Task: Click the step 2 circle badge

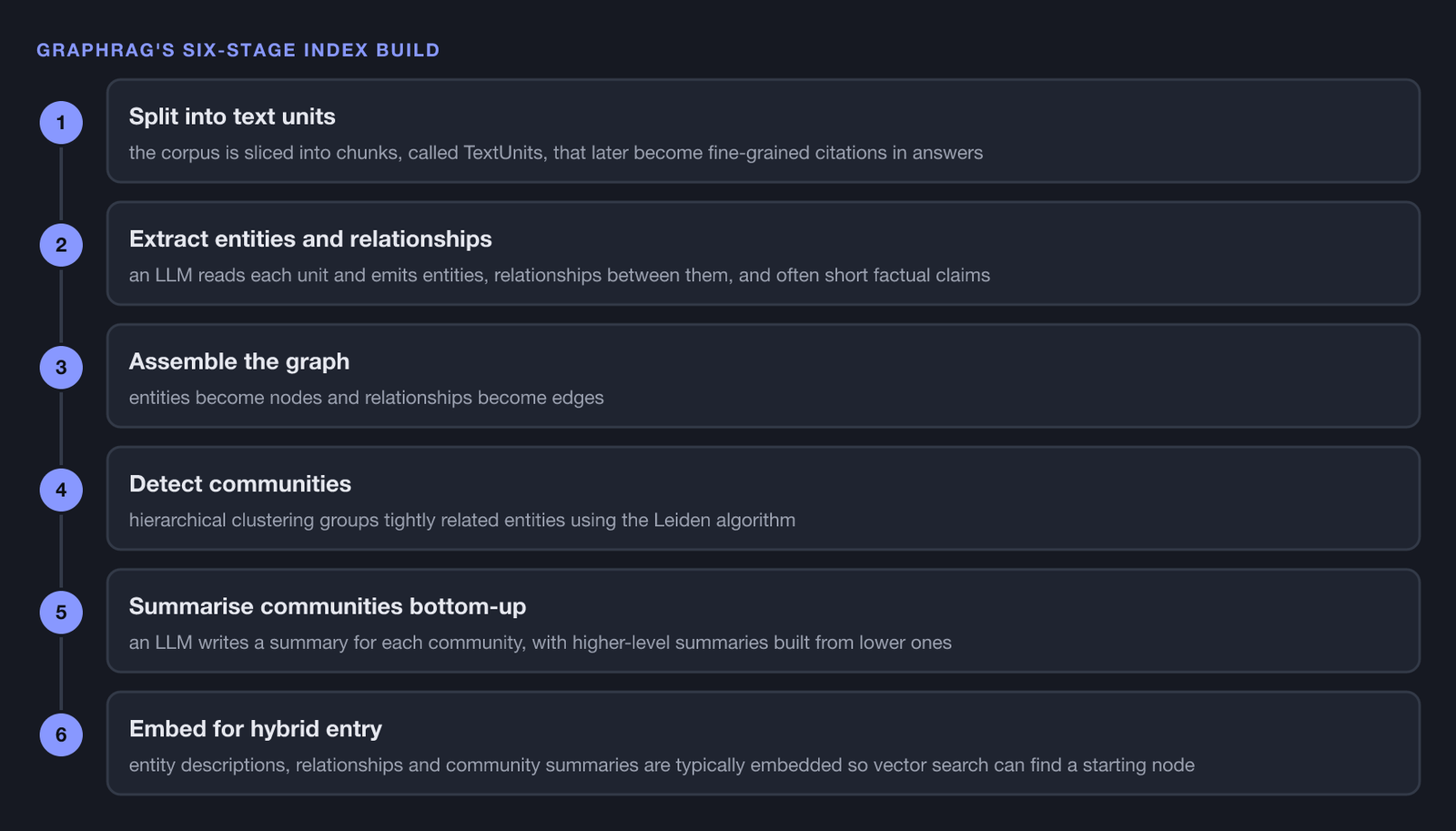Action: (61, 245)
